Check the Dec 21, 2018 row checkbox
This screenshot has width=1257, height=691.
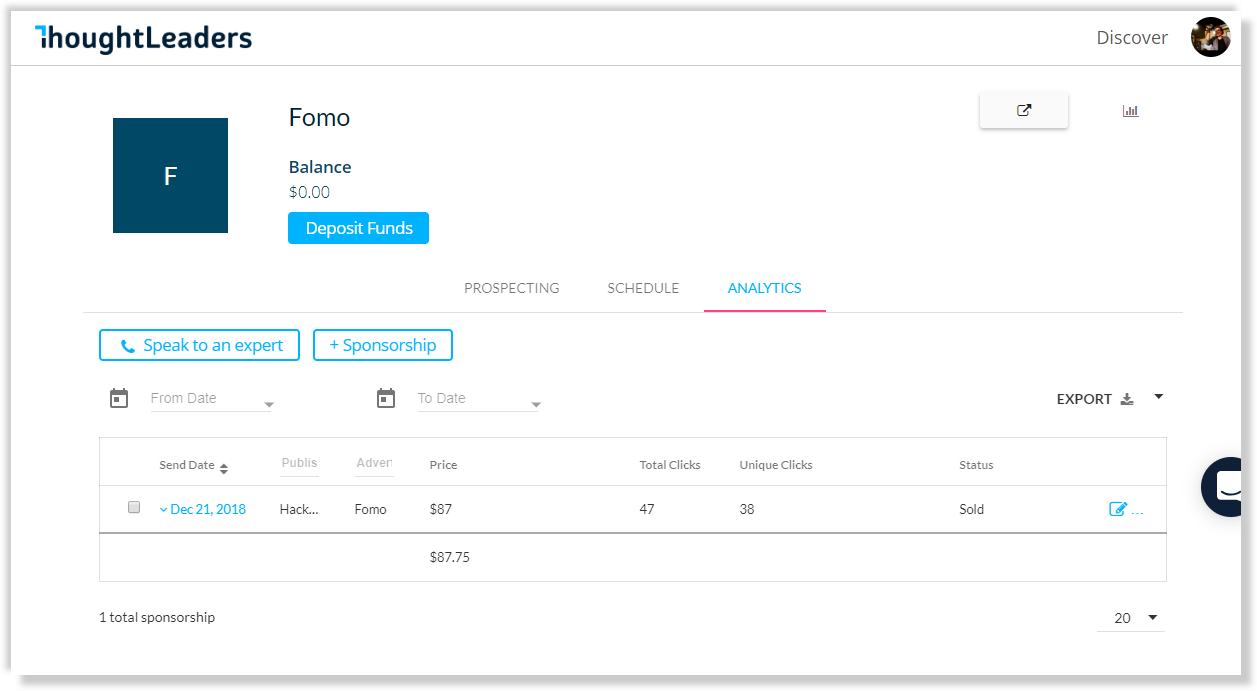coord(134,507)
